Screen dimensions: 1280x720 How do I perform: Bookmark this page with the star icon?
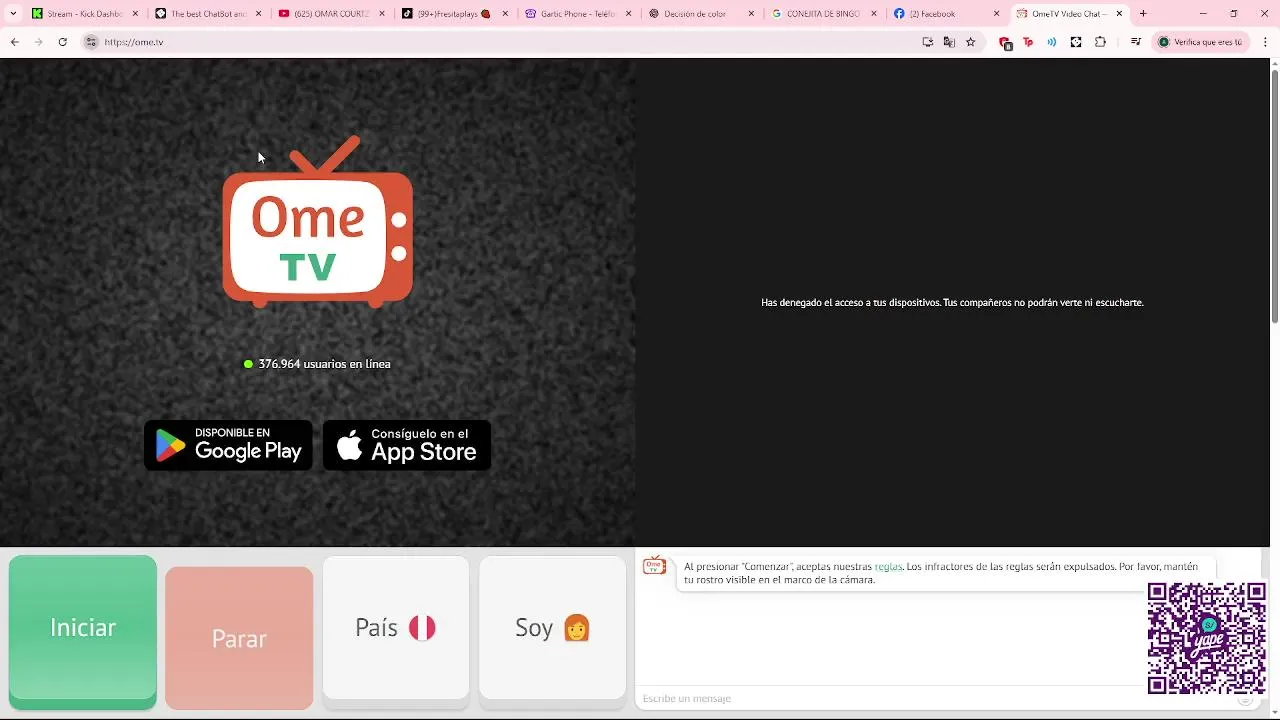pos(970,42)
